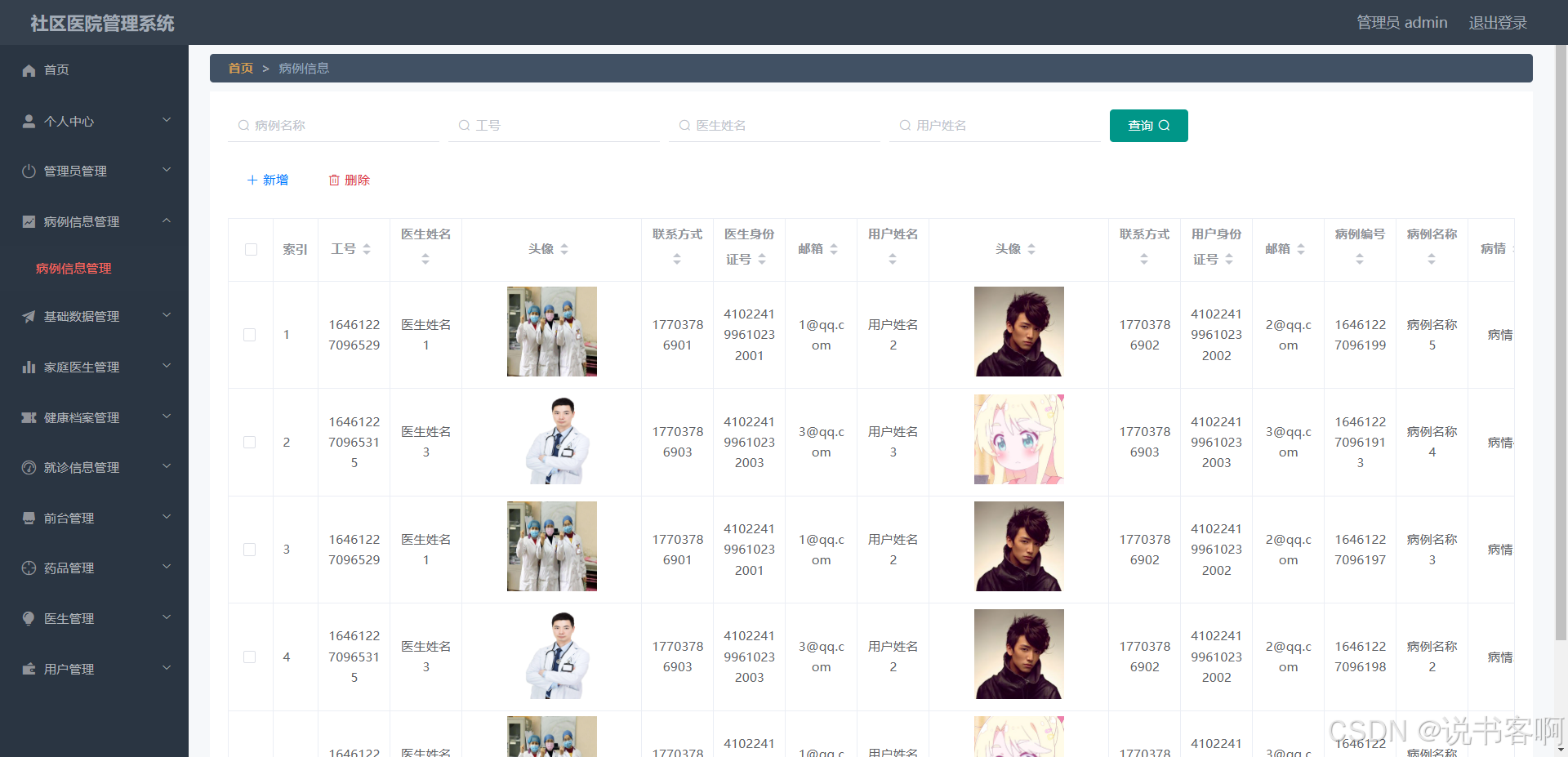Click the 管理员管理 power icon
This screenshot has height=757, width=1568.
click(x=29, y=171)
